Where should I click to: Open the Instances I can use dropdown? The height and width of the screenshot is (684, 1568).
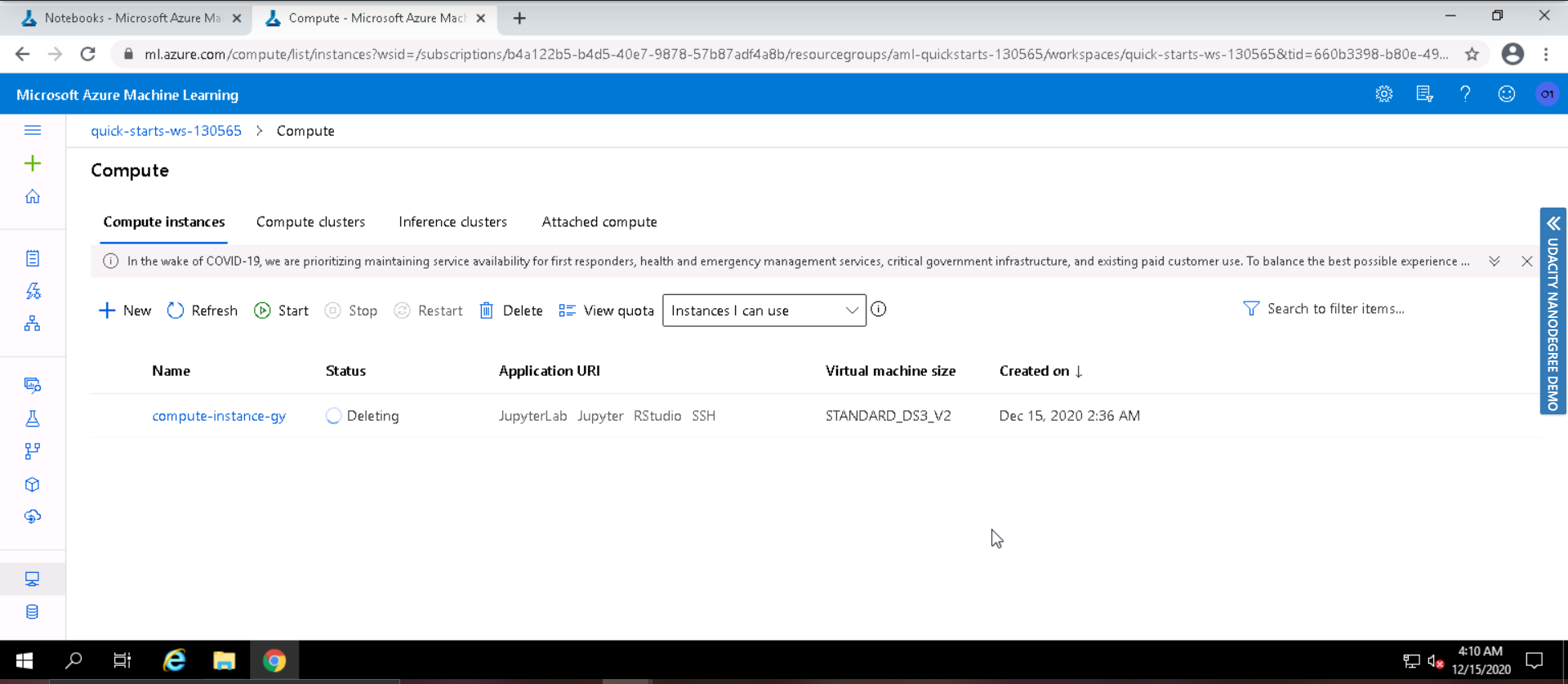tap(764, 311)
